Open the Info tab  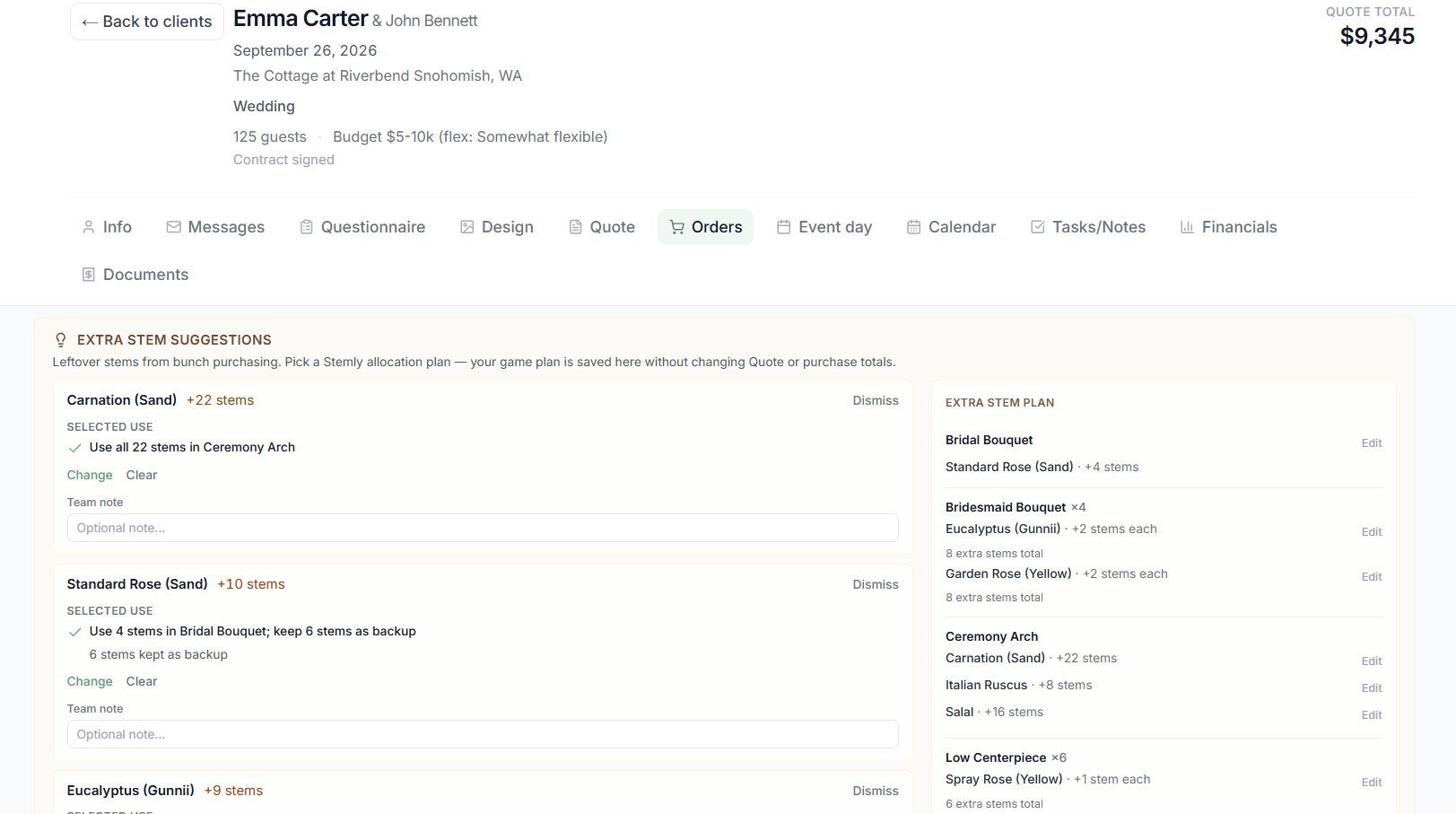pos(107,227)
